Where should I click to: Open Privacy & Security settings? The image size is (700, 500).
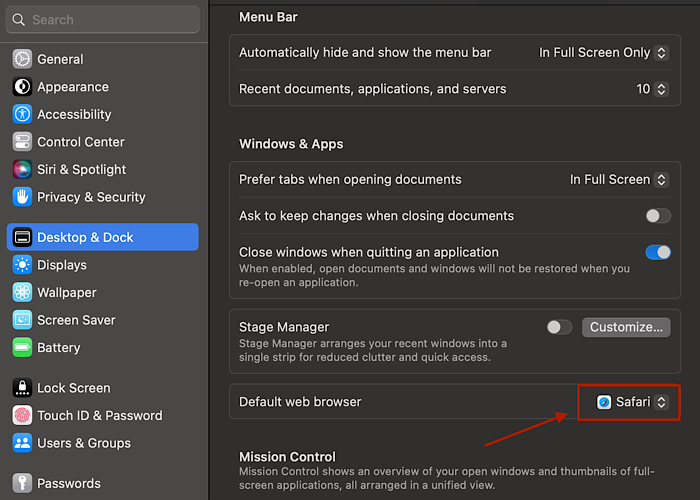tap(103, 197)
